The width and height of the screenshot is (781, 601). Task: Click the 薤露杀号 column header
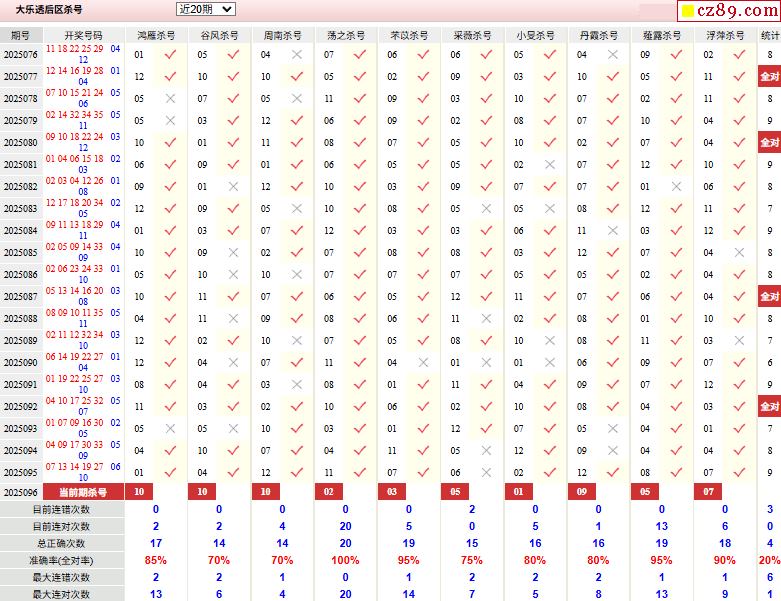[662, 35]
